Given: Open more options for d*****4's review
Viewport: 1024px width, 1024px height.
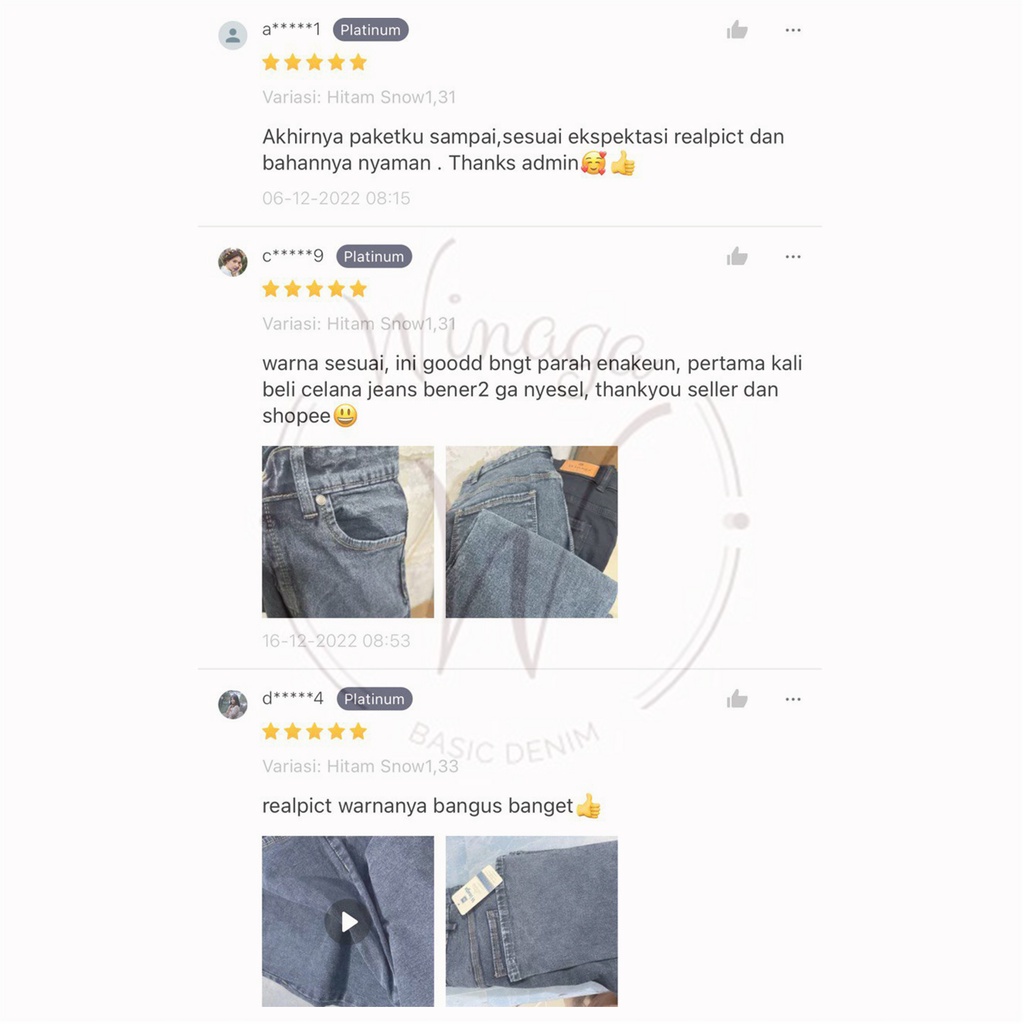Looking at the screenshot, I should point(793,699).
